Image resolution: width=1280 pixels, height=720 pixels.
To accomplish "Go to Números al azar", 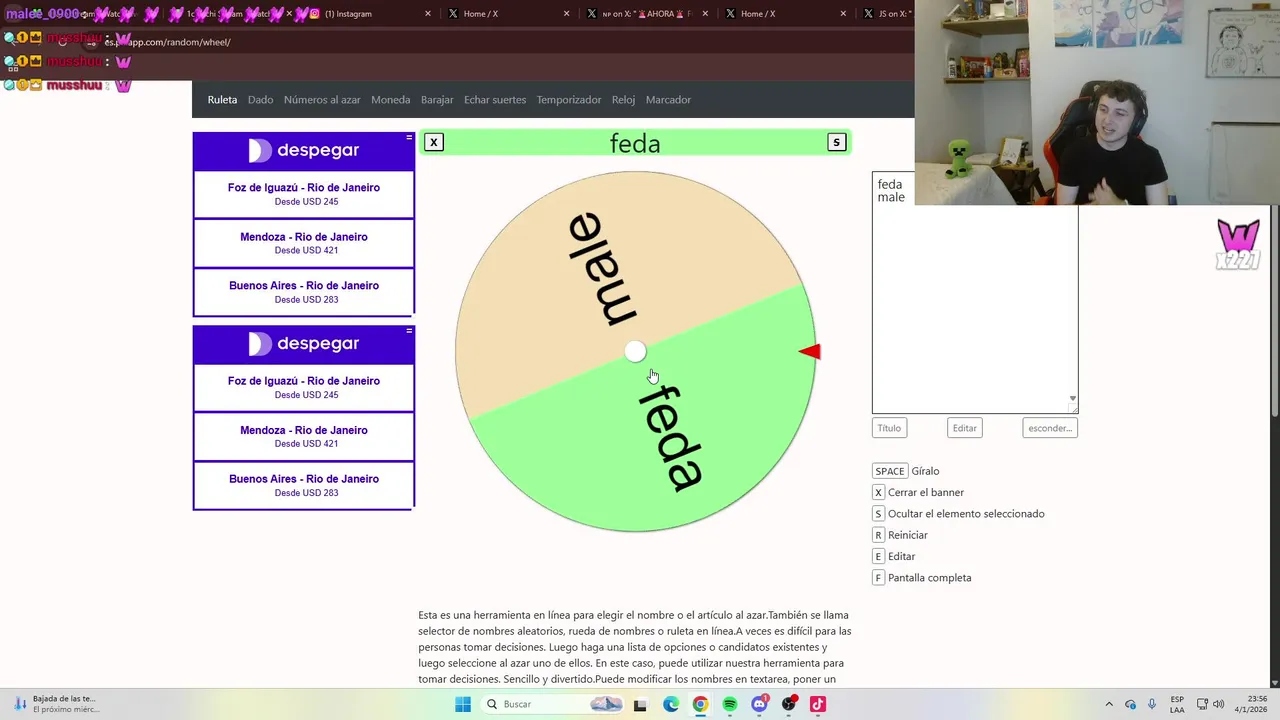I will (322, 100).
